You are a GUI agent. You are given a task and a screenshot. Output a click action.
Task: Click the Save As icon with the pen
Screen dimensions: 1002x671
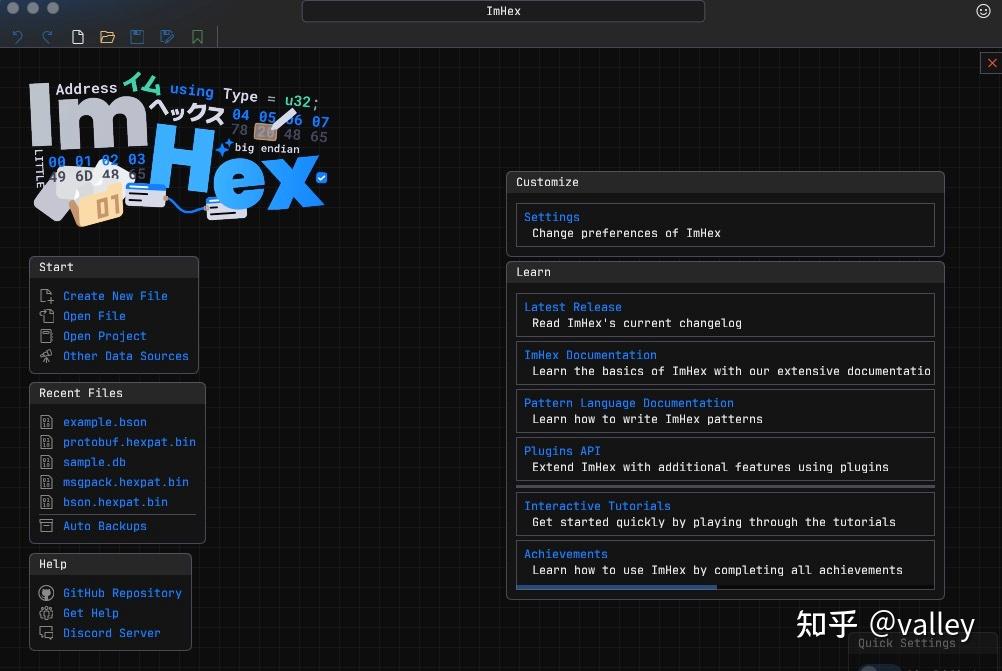166,36
